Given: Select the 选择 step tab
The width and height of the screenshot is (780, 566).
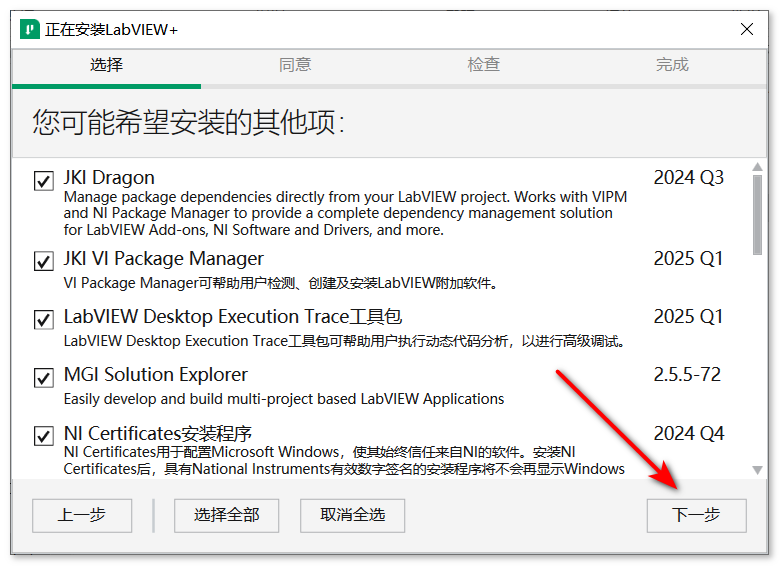Looking at the screenshot, I should coord(106,65).
